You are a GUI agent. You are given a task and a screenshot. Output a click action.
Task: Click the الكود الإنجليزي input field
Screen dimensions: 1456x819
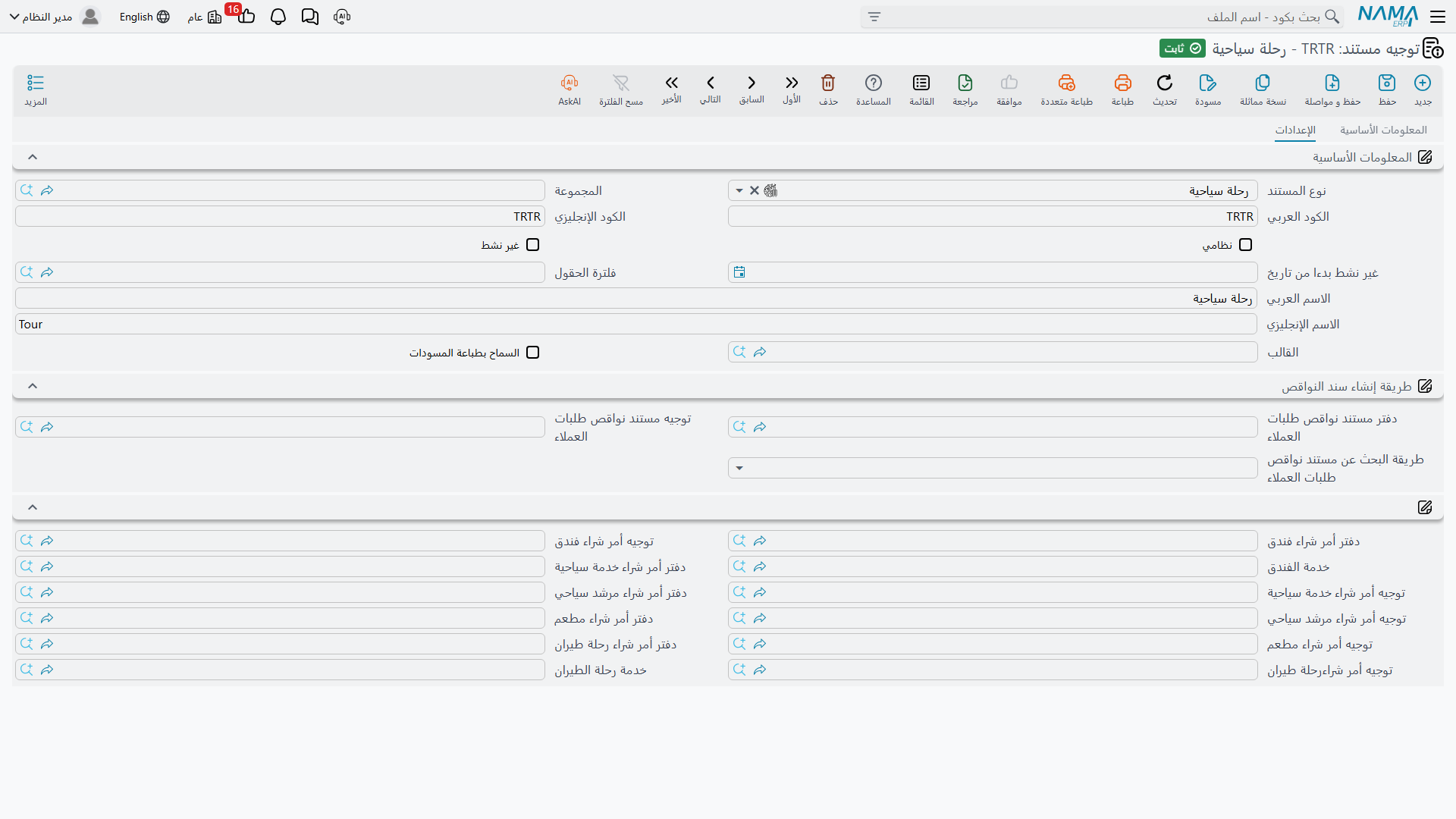[280, 216]
